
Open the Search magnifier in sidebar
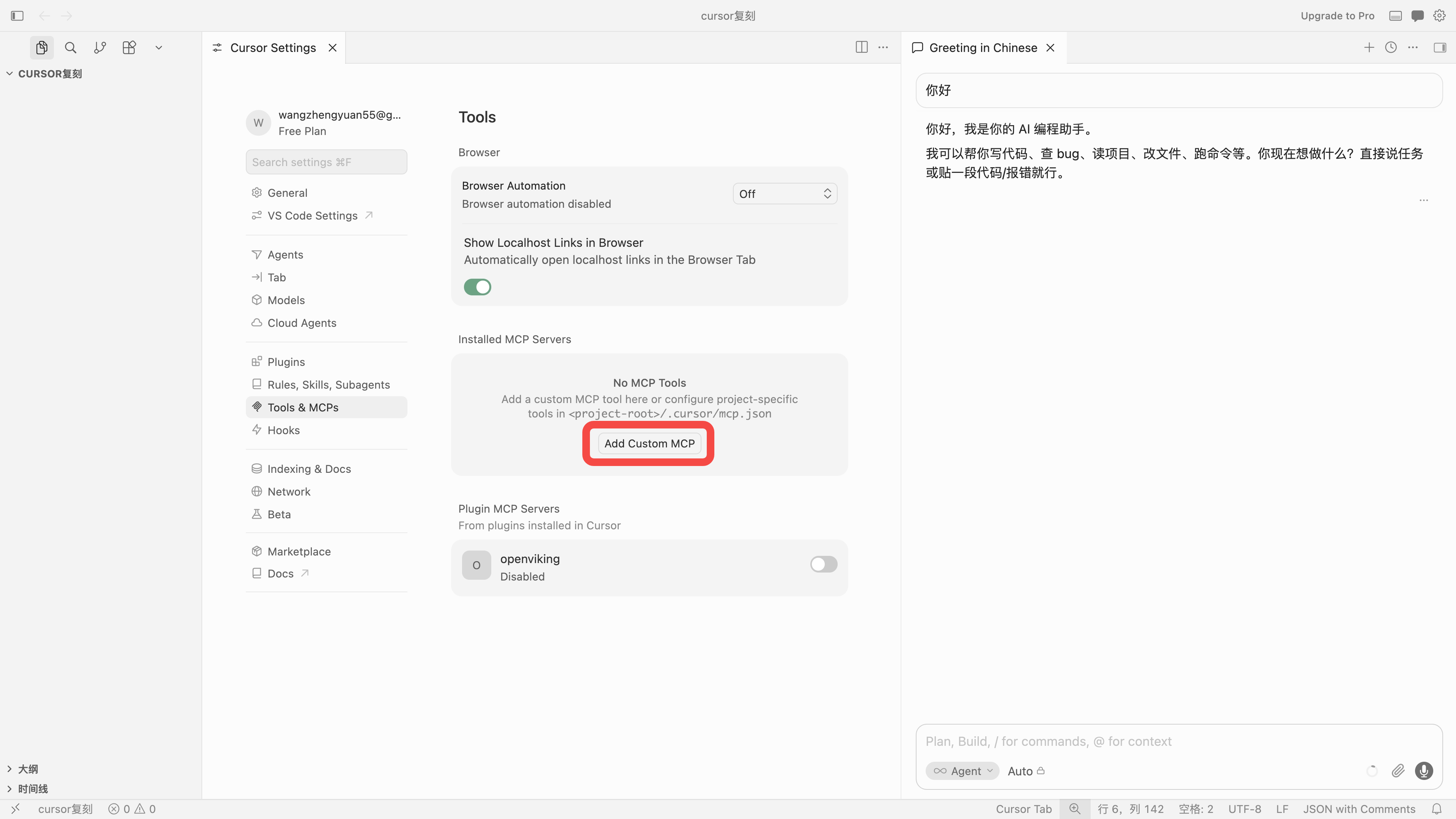(x=71, y=47)
